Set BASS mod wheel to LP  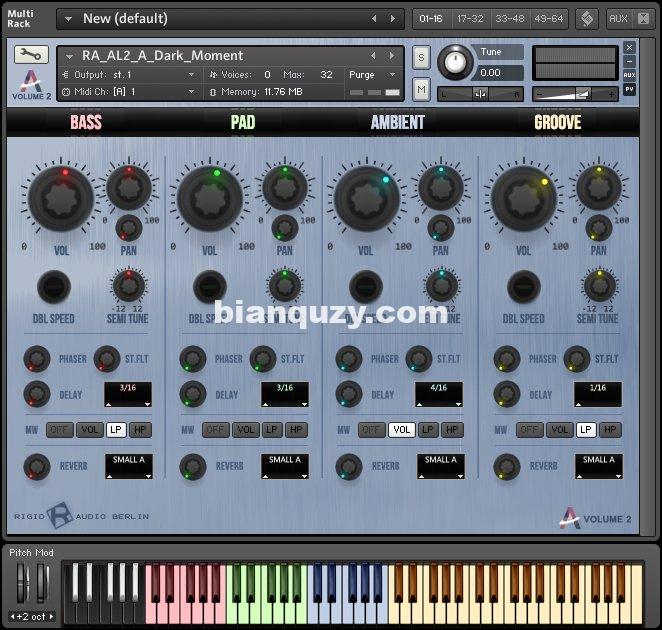116,430
